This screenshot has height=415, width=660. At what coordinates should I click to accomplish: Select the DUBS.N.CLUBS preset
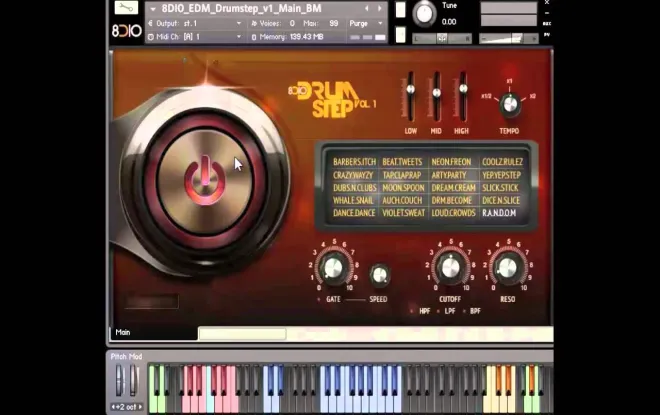tap(354, 188)
